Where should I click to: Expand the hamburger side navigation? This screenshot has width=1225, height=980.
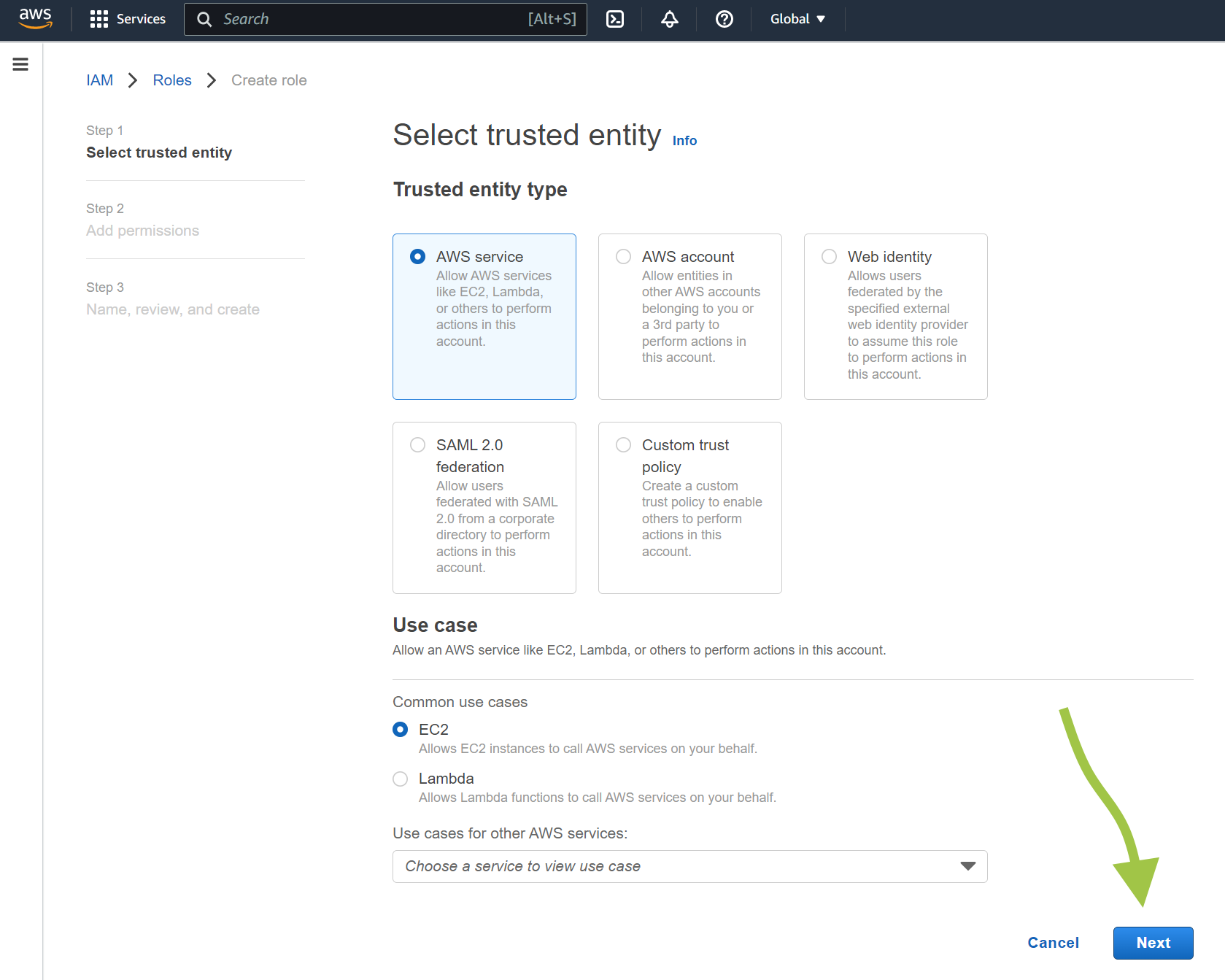[20, 64]
